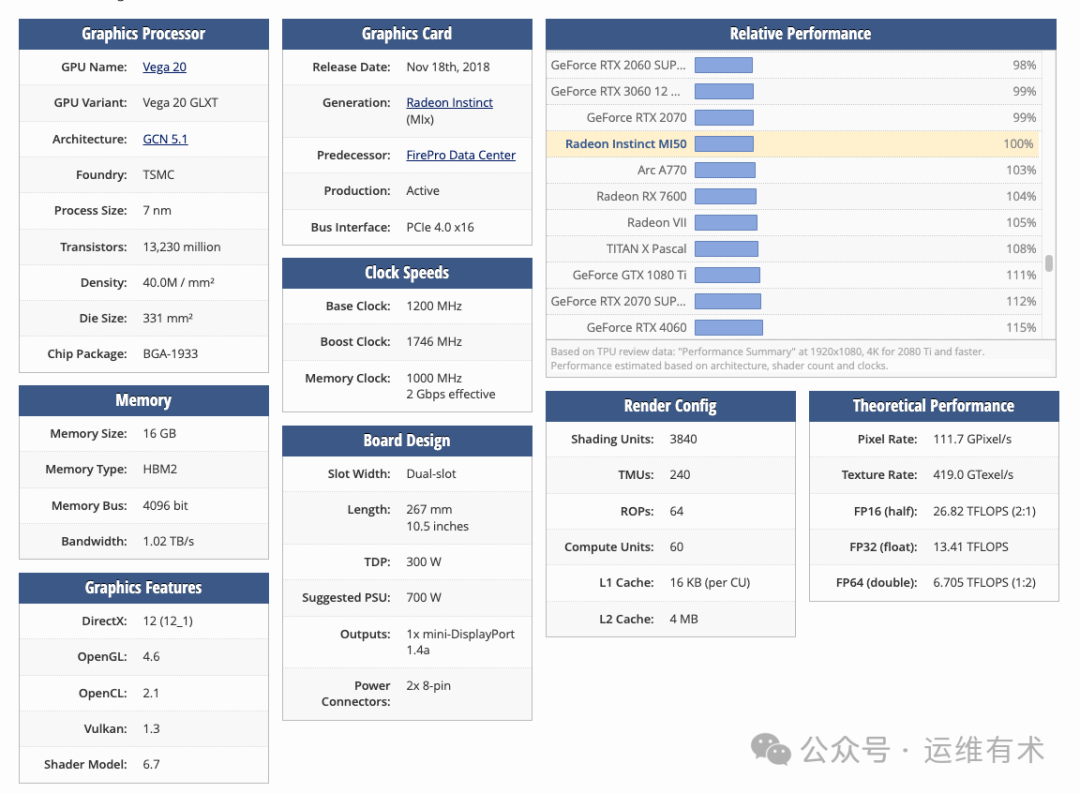Viewport: 1080px width, 793px height.
Task: Click the TSMC foundry value
Action: [x=158, y=174]
